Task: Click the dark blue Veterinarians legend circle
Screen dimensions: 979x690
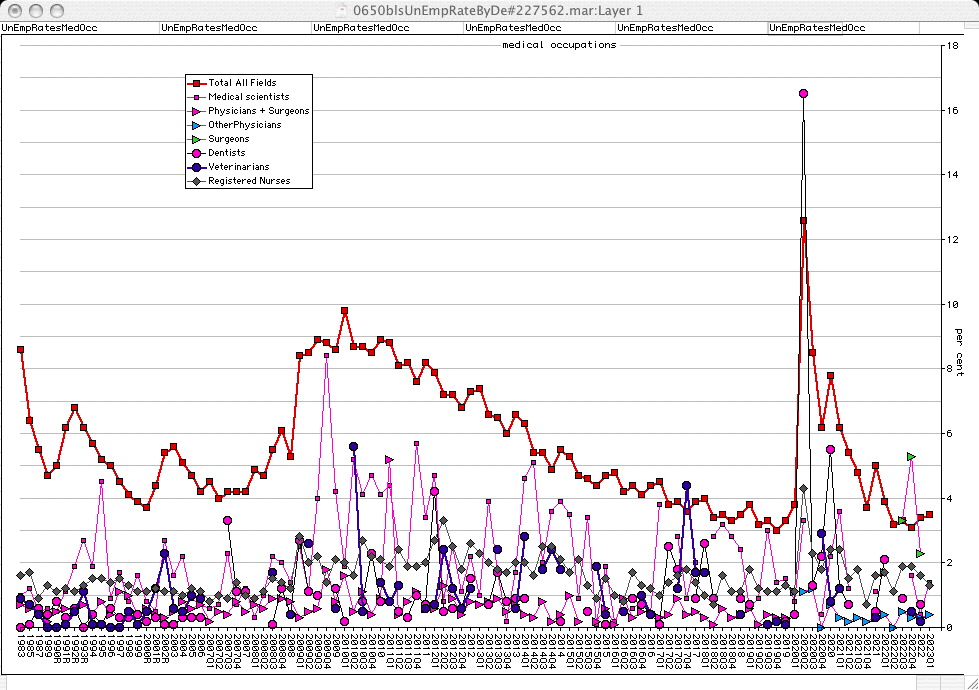Action: [x=198, y=167]
